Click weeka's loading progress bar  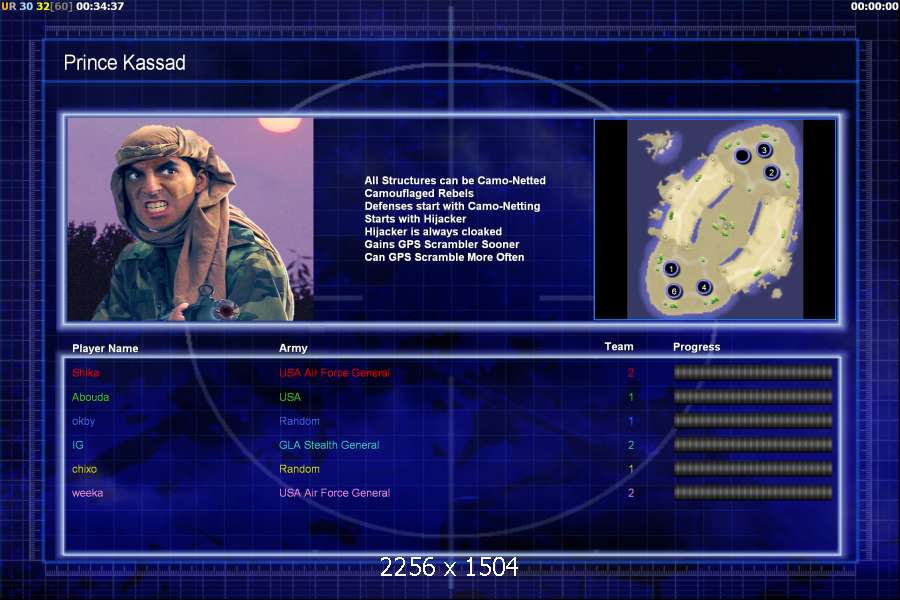click(753, 493)
